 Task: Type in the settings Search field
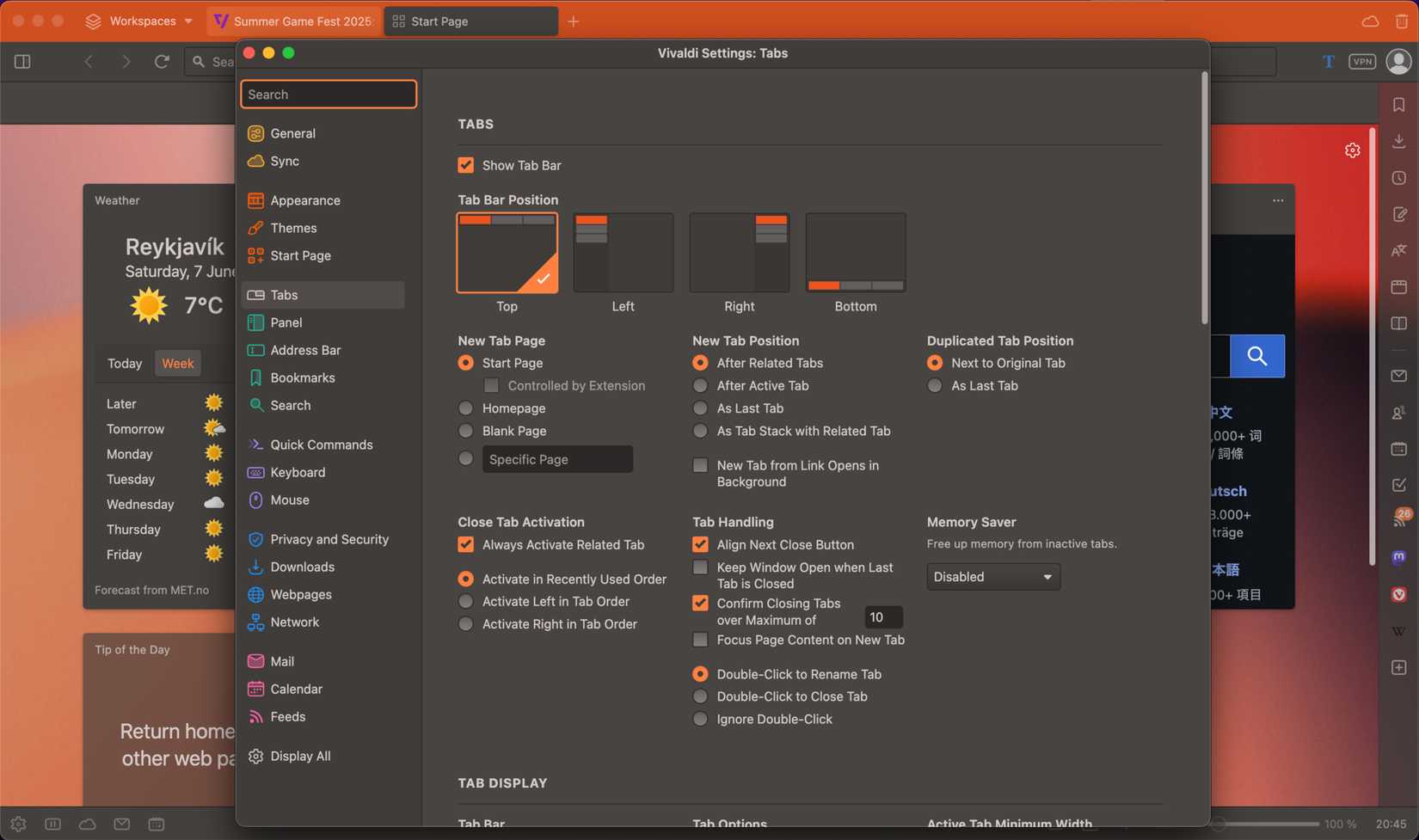coord(329,94)
